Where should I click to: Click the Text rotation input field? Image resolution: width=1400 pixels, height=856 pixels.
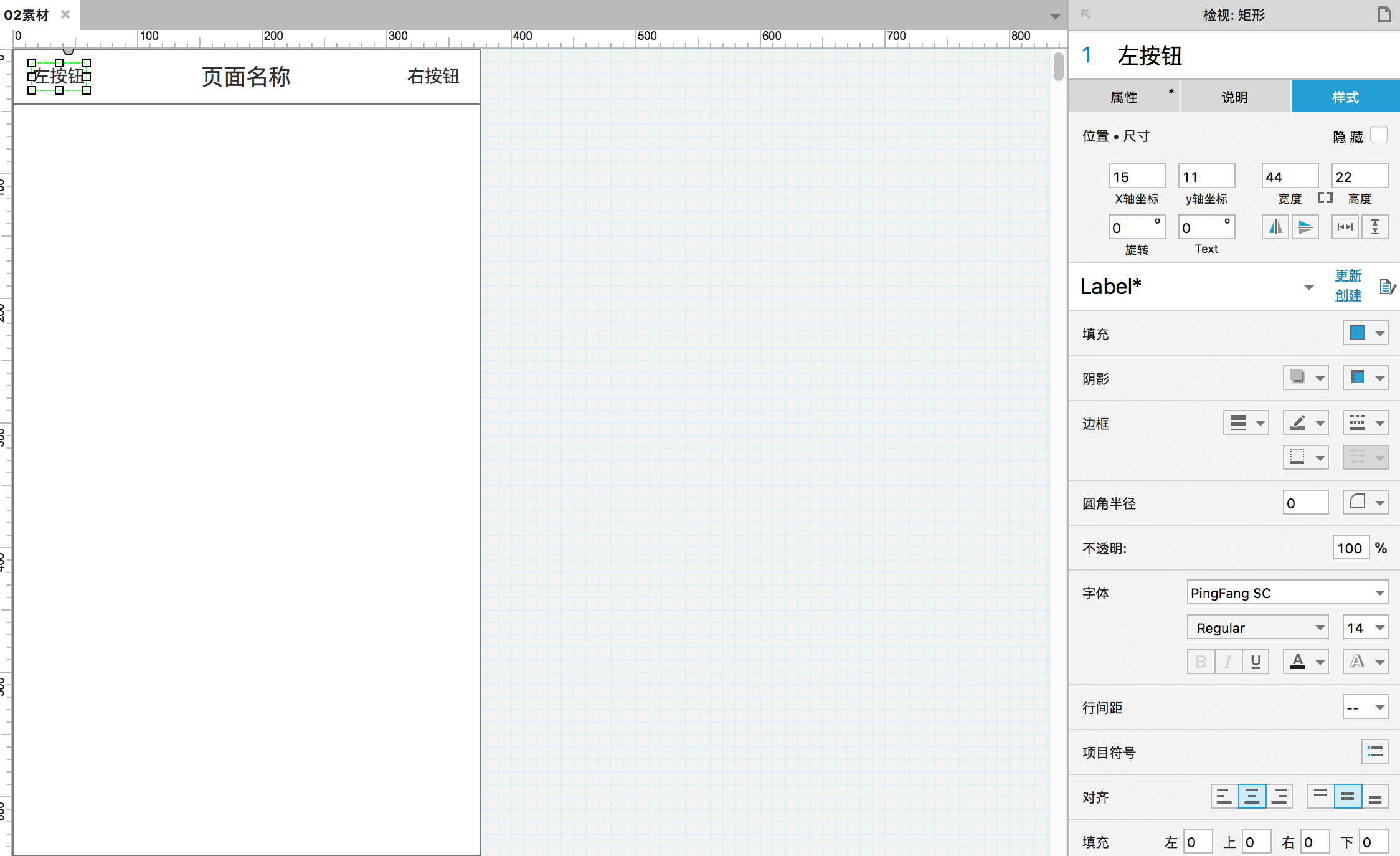coord(1207,227)
